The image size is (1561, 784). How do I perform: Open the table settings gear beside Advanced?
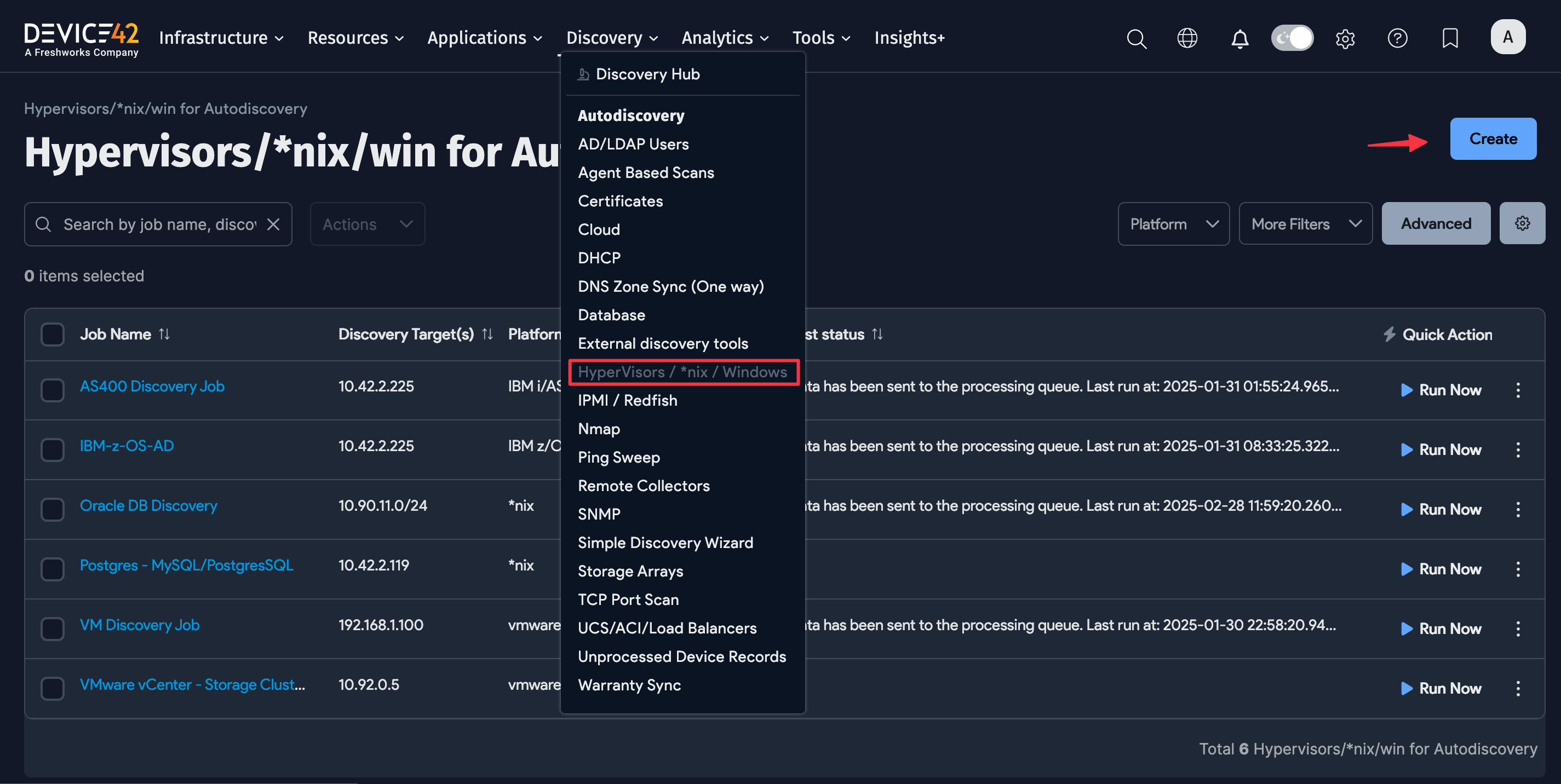[1523, 223]
